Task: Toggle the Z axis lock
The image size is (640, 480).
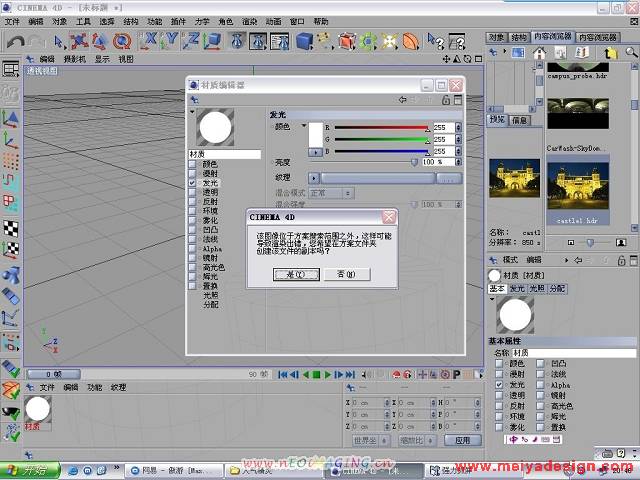Action: [x=191, y=41]
